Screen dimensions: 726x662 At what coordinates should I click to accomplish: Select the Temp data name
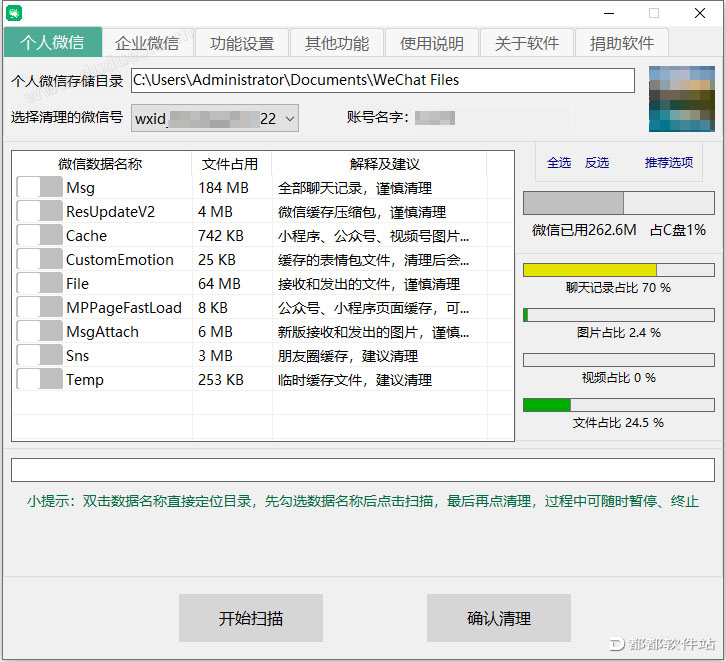click(85, 380)
